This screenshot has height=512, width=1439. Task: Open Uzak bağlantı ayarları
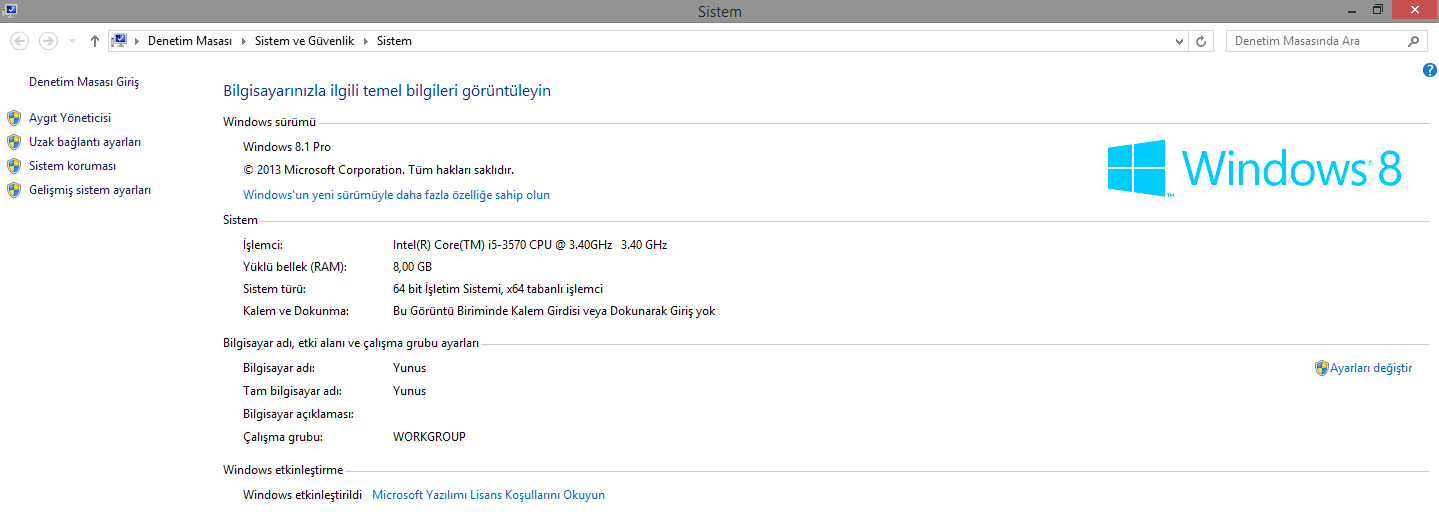pos(85,142)
